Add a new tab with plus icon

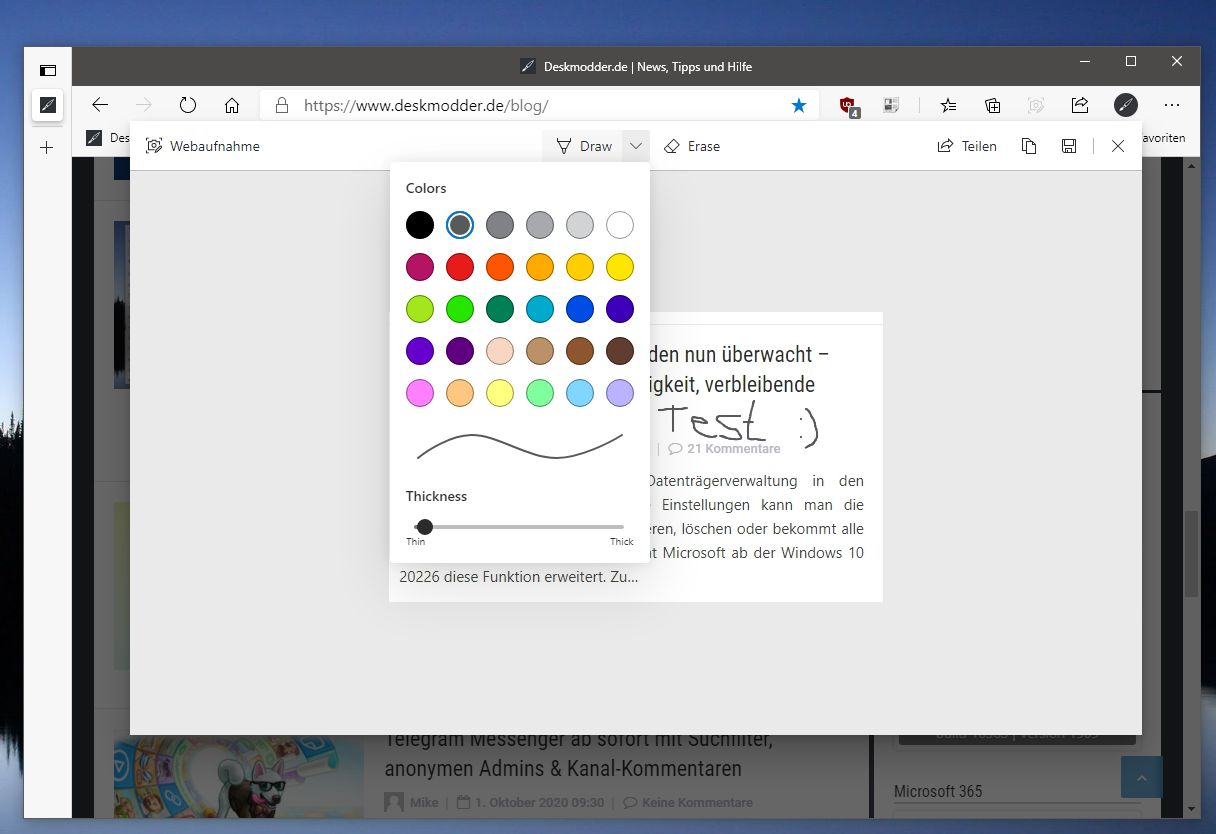tap(46, 147)
